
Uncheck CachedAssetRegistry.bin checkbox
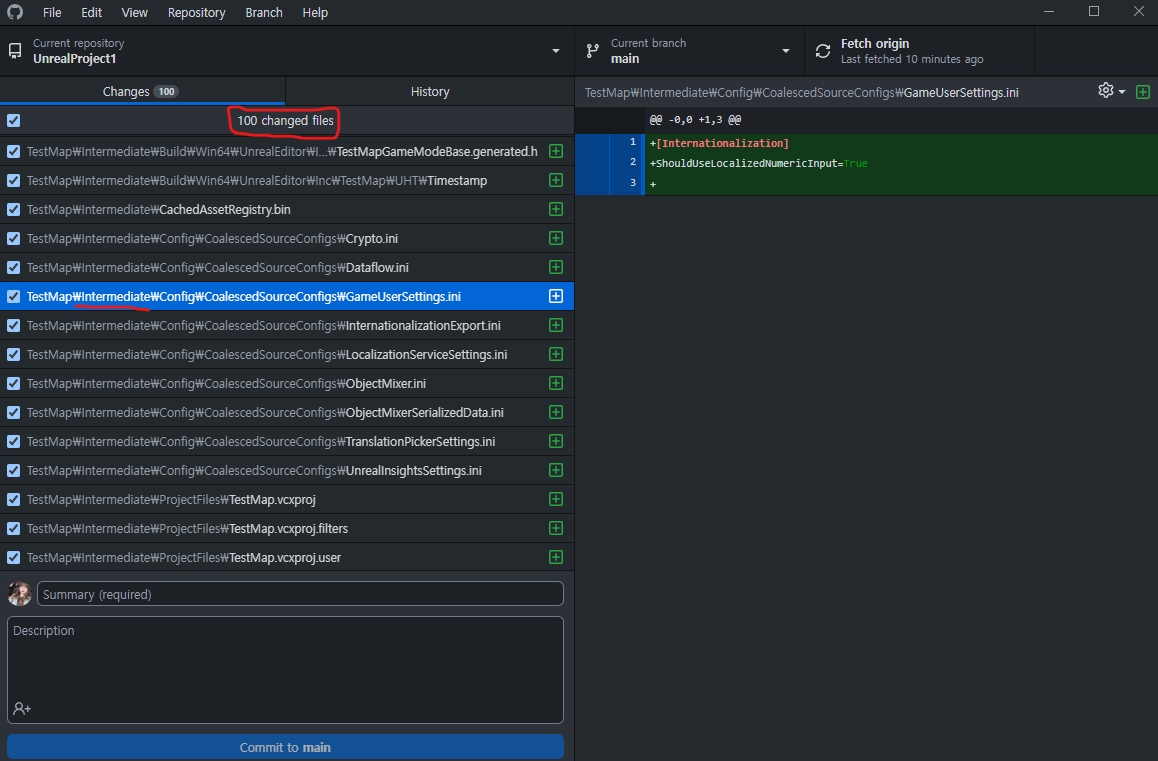tap(13, 209)
